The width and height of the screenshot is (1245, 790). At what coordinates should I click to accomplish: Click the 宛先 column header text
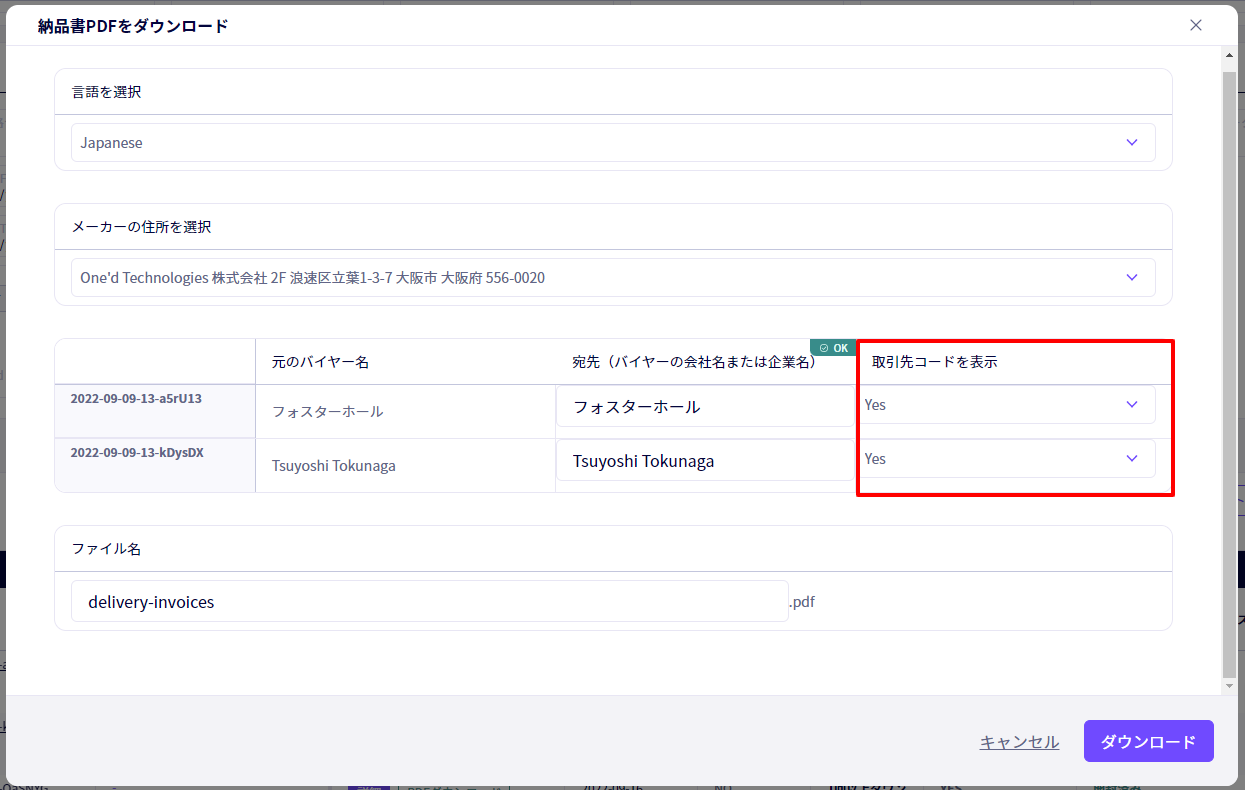click(x=694, y=362)
